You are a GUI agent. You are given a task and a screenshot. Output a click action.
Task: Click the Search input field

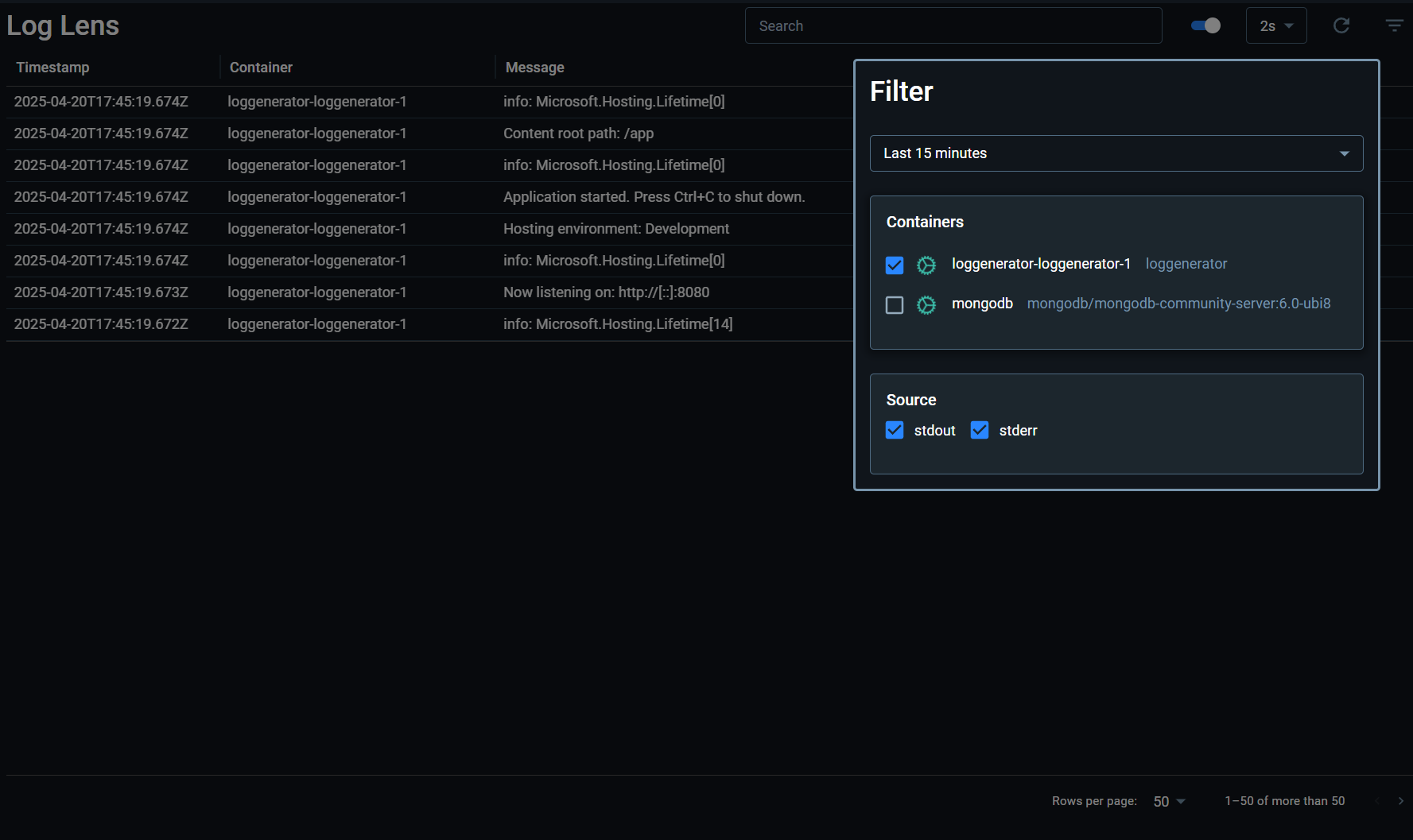pyautogui.click(x=953, y=25)
